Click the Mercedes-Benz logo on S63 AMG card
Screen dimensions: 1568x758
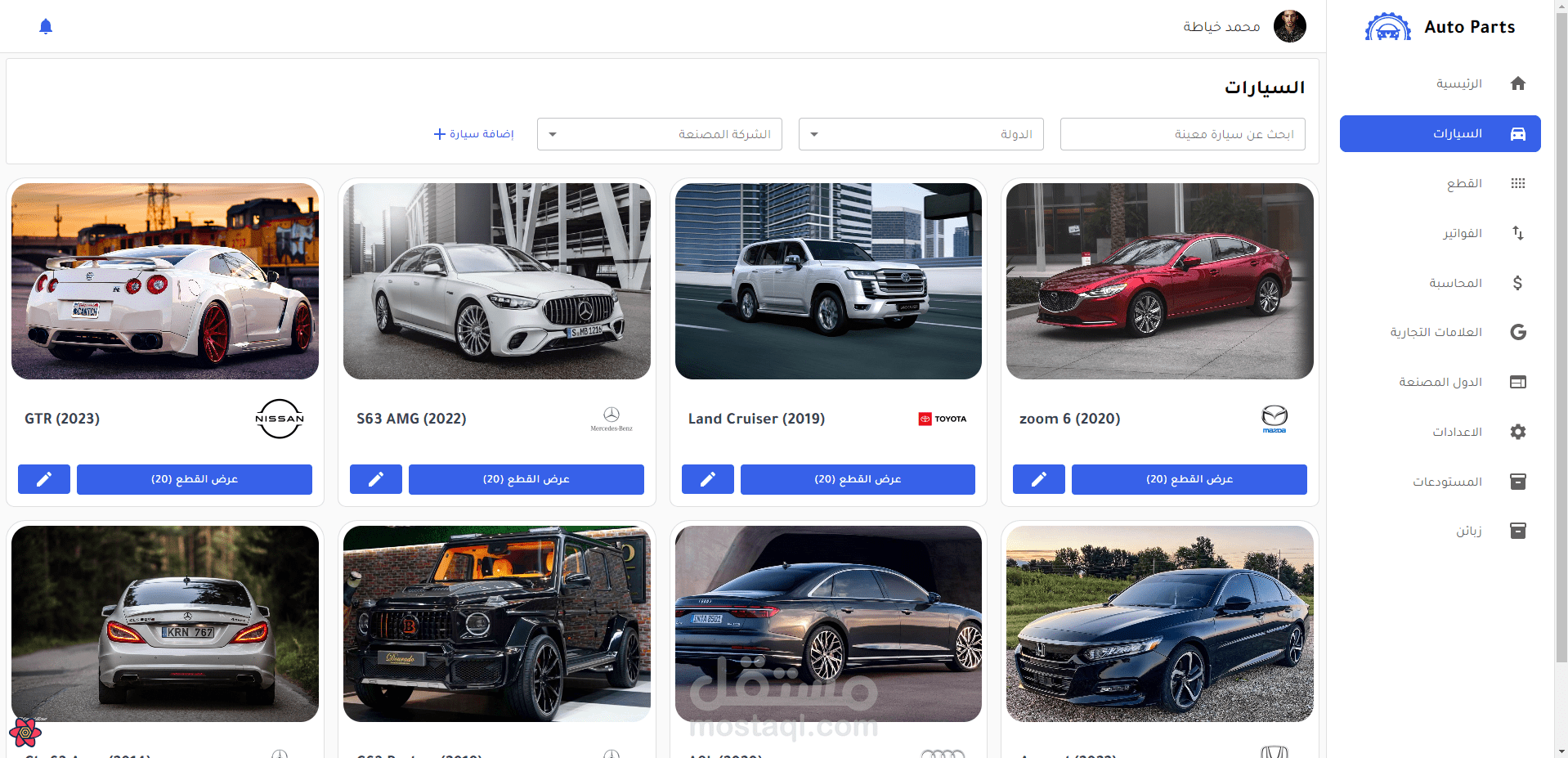pos(612,419)
